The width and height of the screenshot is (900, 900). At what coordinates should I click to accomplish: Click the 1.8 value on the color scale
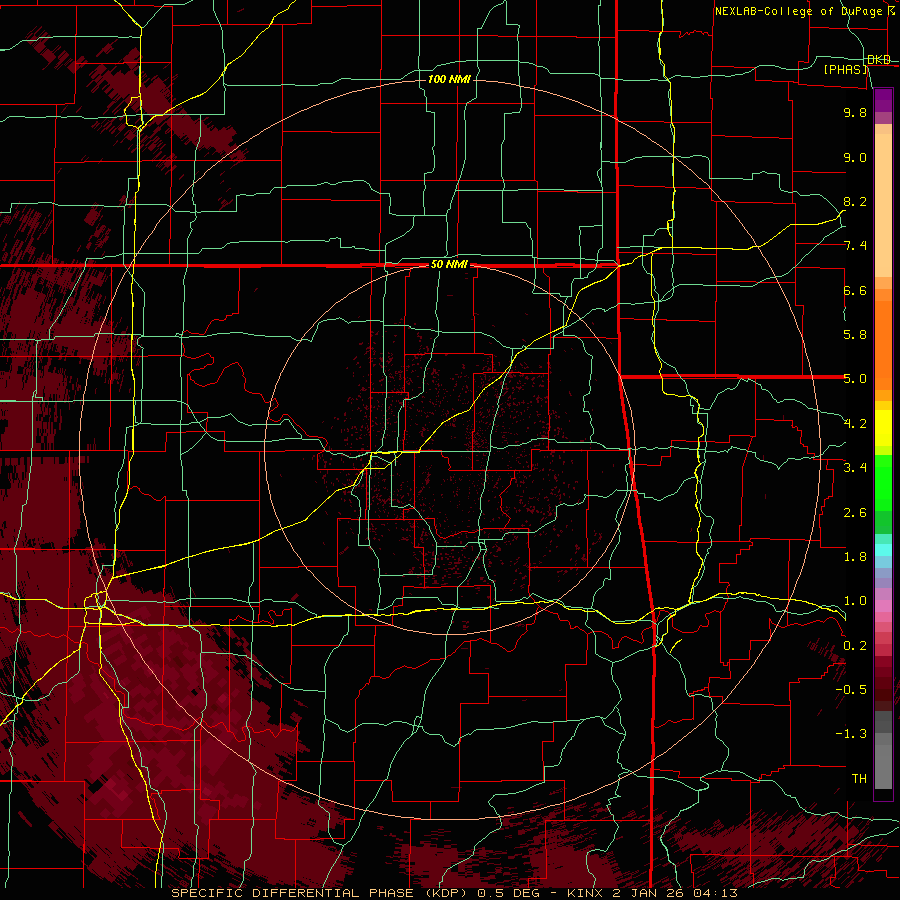855,557
